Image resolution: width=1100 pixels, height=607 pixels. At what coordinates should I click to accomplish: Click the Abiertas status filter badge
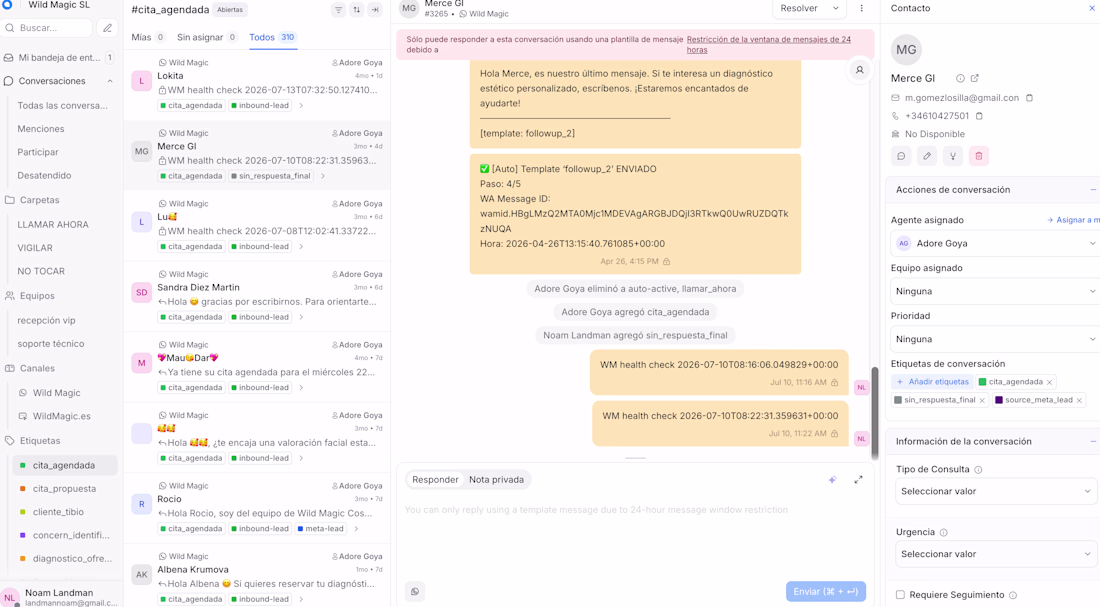pyautogui.click(x=229, y=10)
